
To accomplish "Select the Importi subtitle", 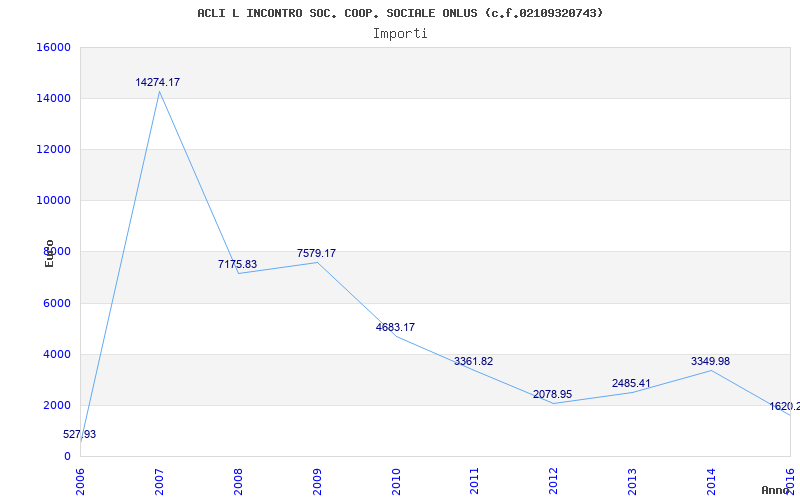I will pyautogui.click(x=400, y=34).
